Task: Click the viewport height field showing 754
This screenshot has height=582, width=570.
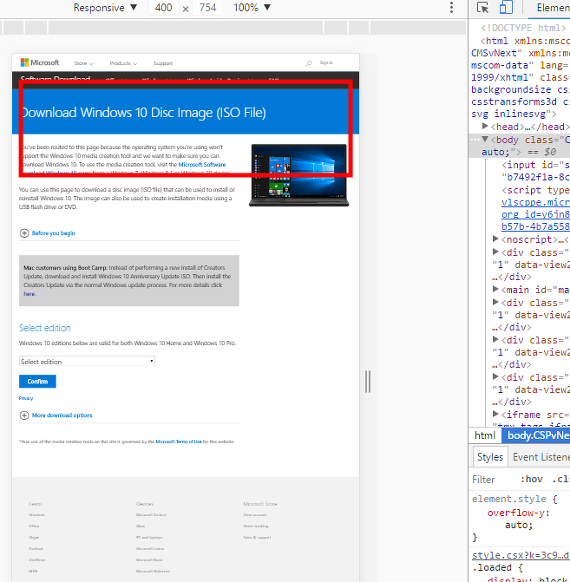Action: 207,7
